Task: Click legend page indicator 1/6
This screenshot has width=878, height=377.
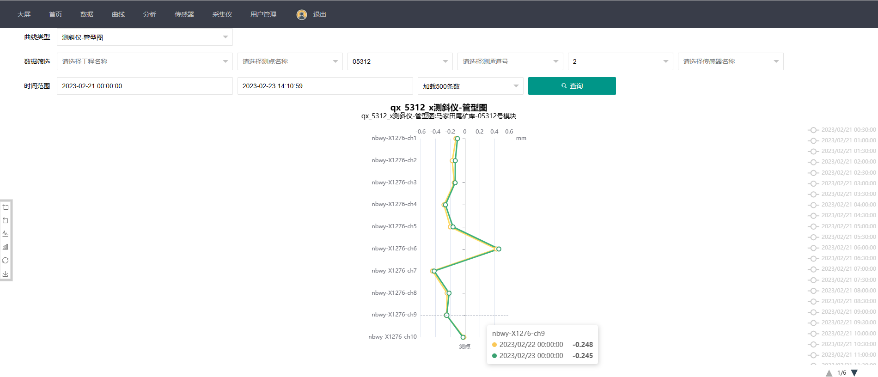Action: pyautogui.click(x=842, y=373)
